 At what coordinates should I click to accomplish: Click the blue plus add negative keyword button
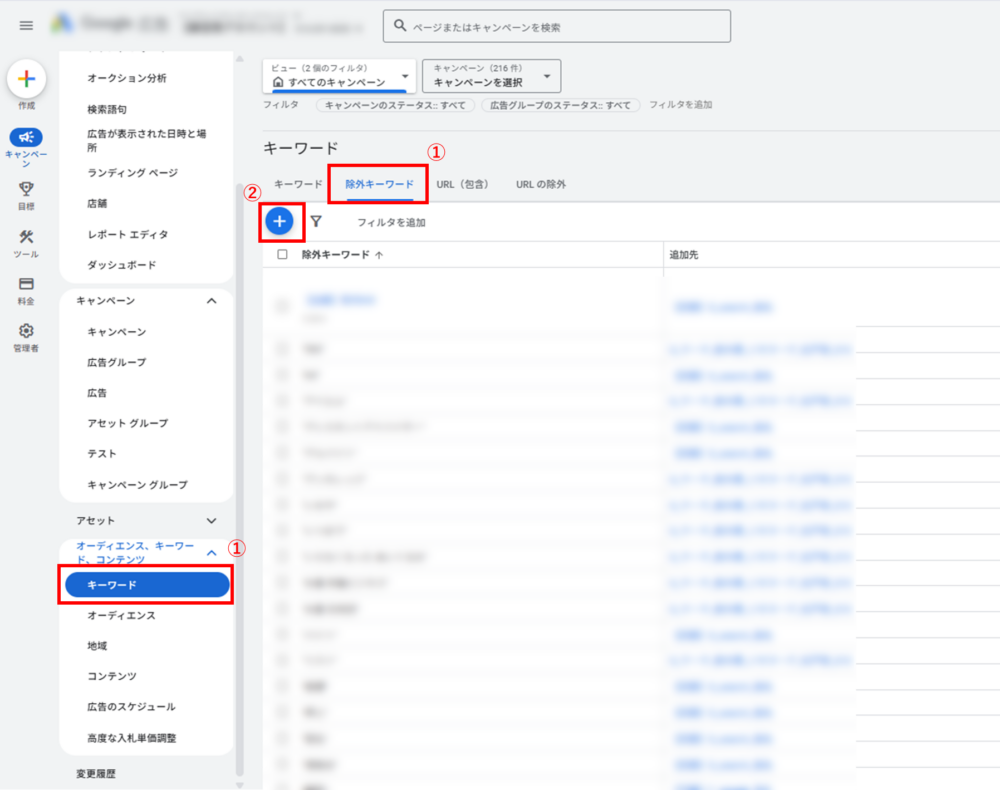pos(280,221)
